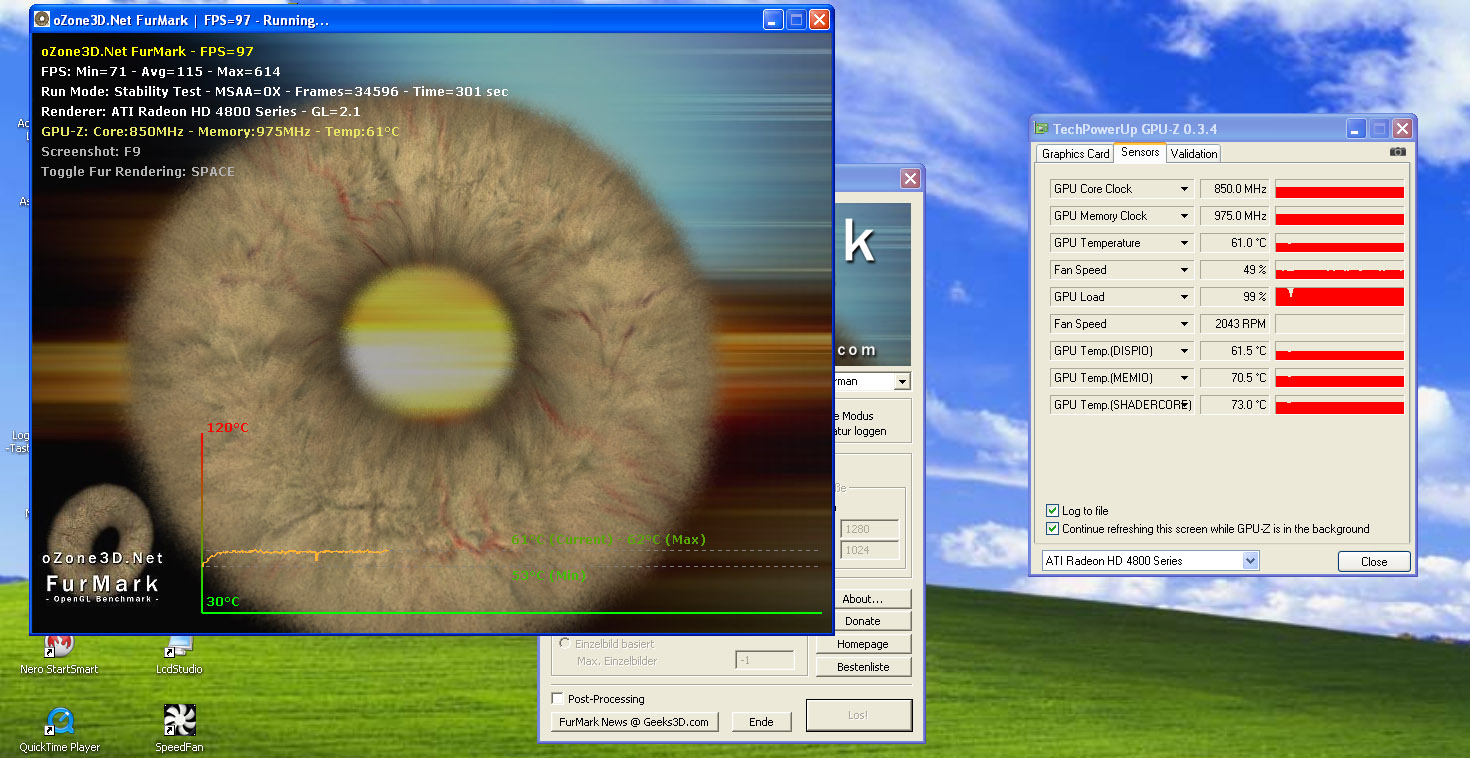1470x758 pixels.
Task: Select the Sensors tab in GPU-Z
Action: (1140, 152)
